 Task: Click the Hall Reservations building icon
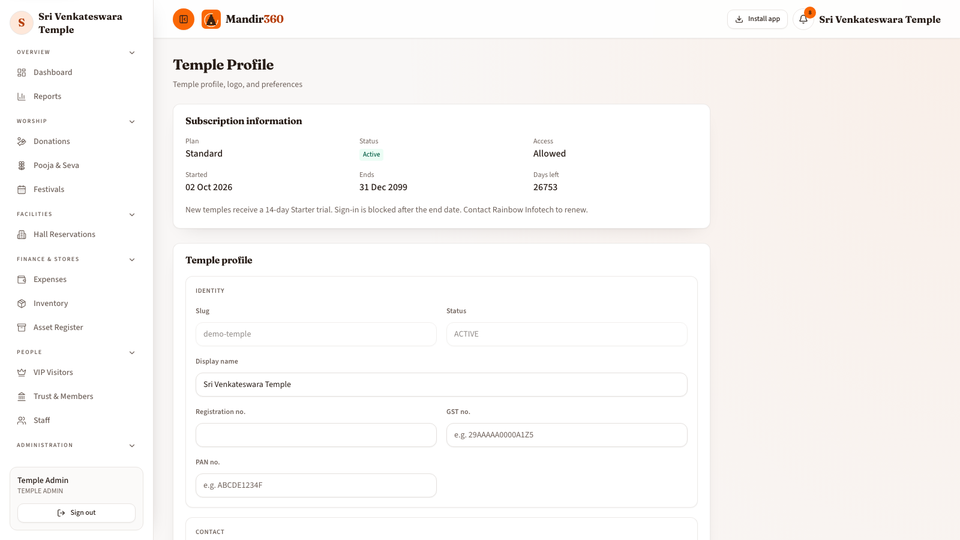[21, 234]
